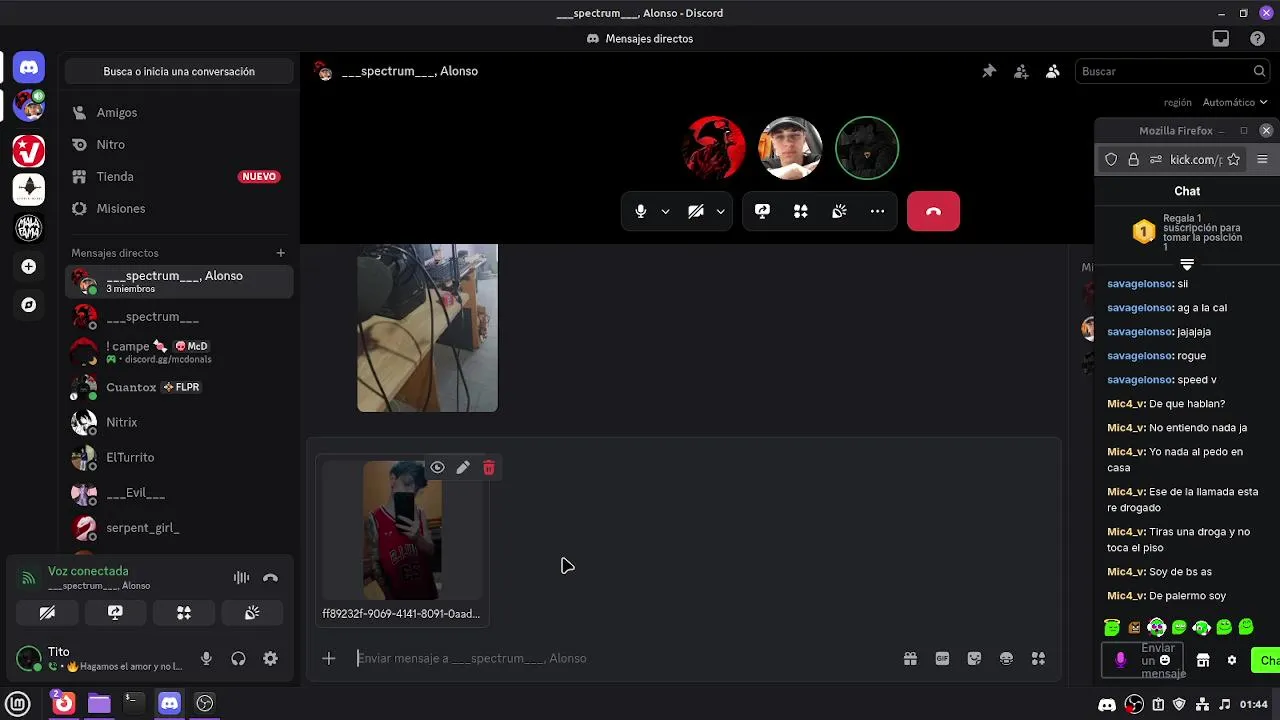
Task: Open more options ellipsis in call bar
Action: (877, 211)
